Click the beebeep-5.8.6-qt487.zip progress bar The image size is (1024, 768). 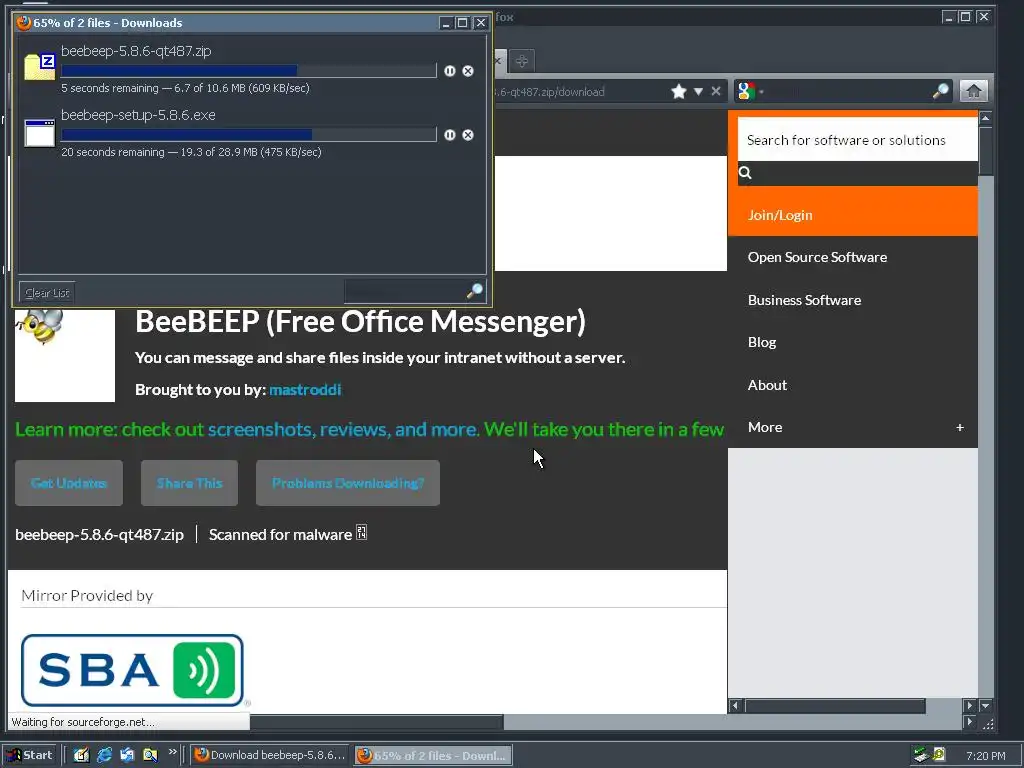point(249,71)
